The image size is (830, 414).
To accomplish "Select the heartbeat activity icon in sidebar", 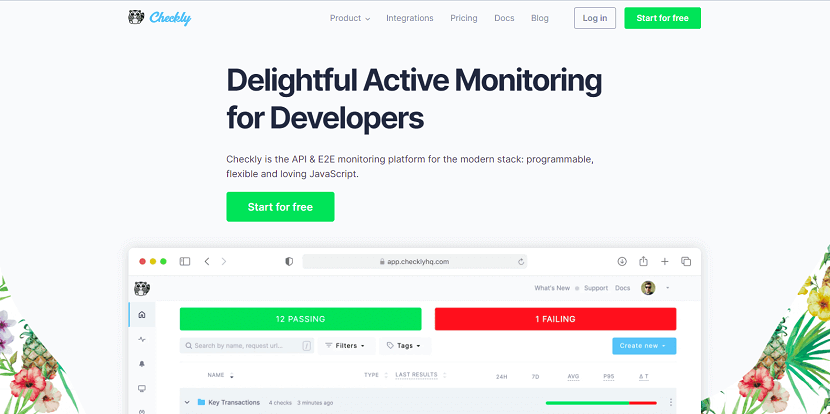I will tap(142, 339).
